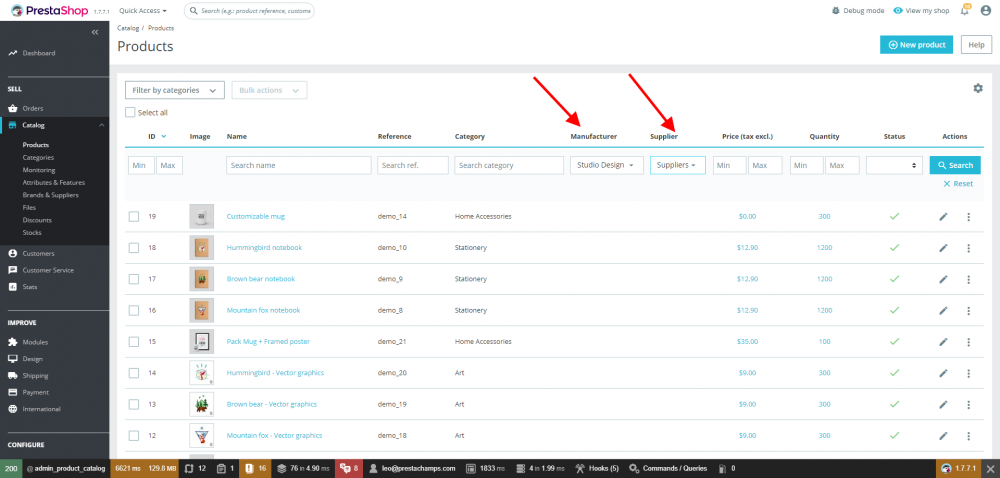
Task: Click the blue Search button
Action: pyautogui.click(x=955, y=165)
